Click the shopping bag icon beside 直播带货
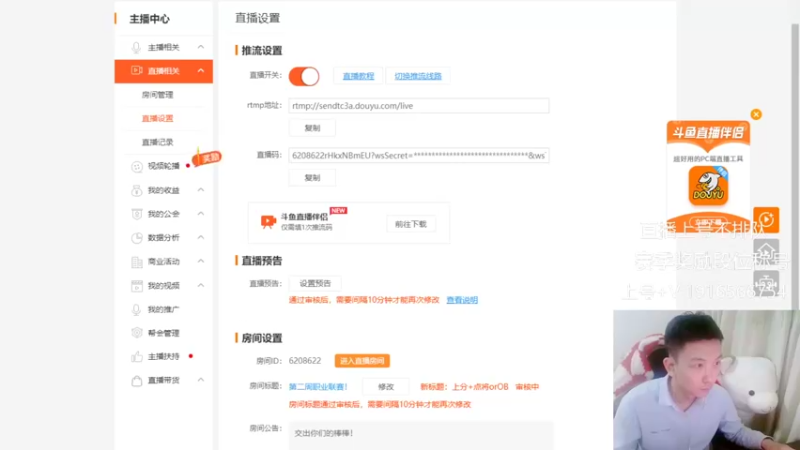Image resolution: width=800 pixels, height=450 pixels. click(137, 381)
